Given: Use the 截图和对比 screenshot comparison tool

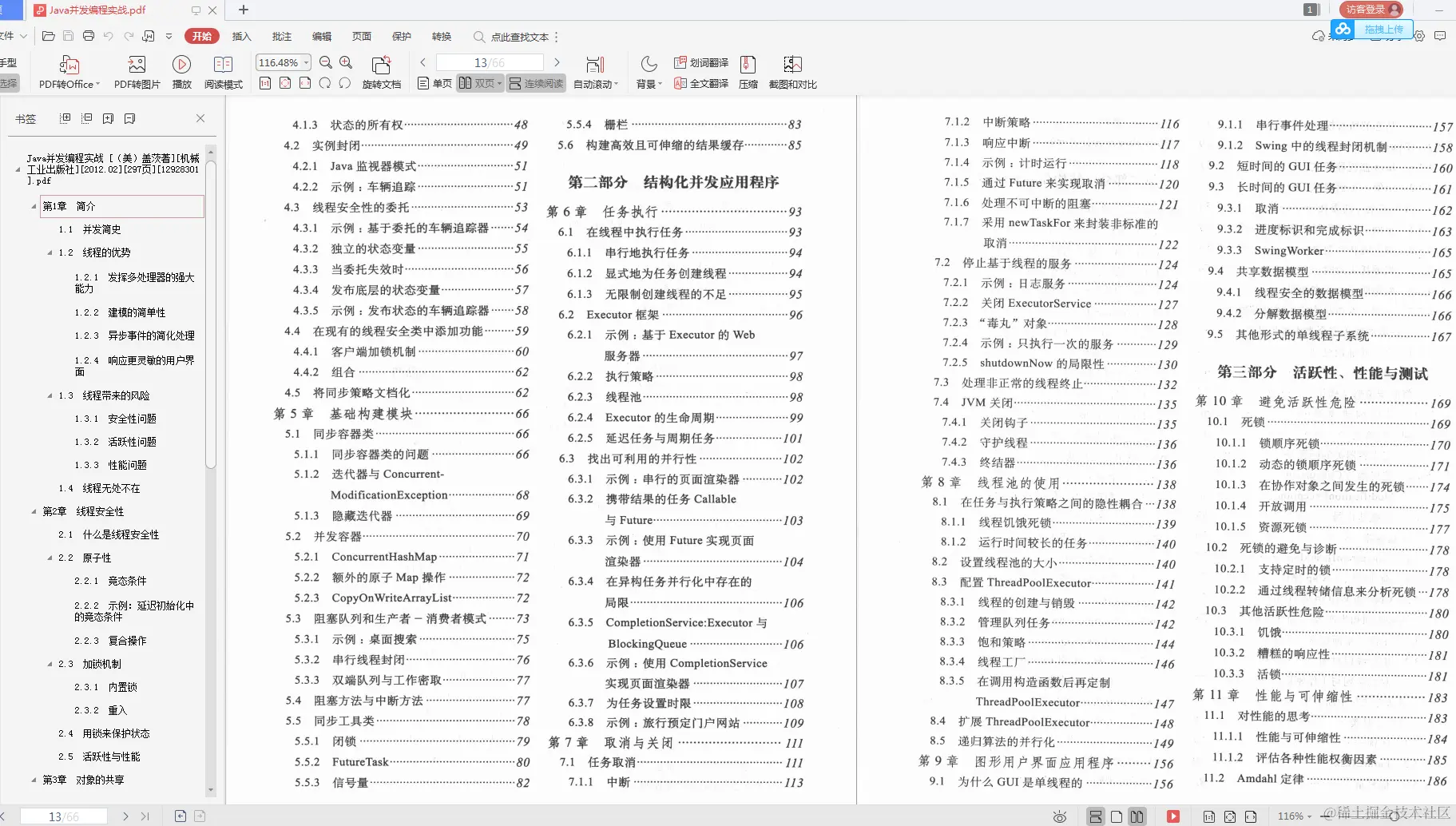Looking at the screenshot, I should tap(792, 72).
